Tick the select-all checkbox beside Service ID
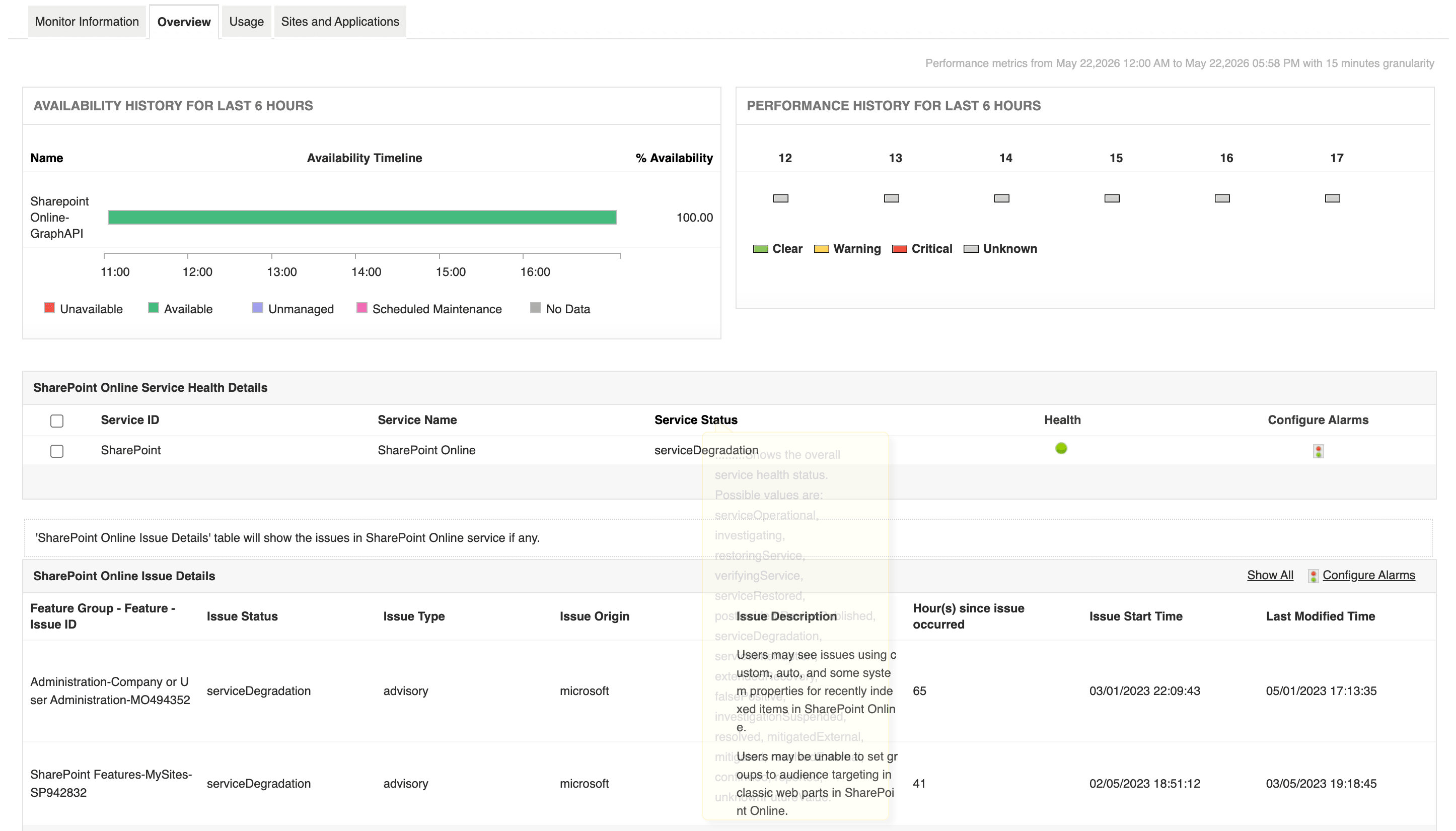This screenshot has width=1456, height=831. (56, 421)
